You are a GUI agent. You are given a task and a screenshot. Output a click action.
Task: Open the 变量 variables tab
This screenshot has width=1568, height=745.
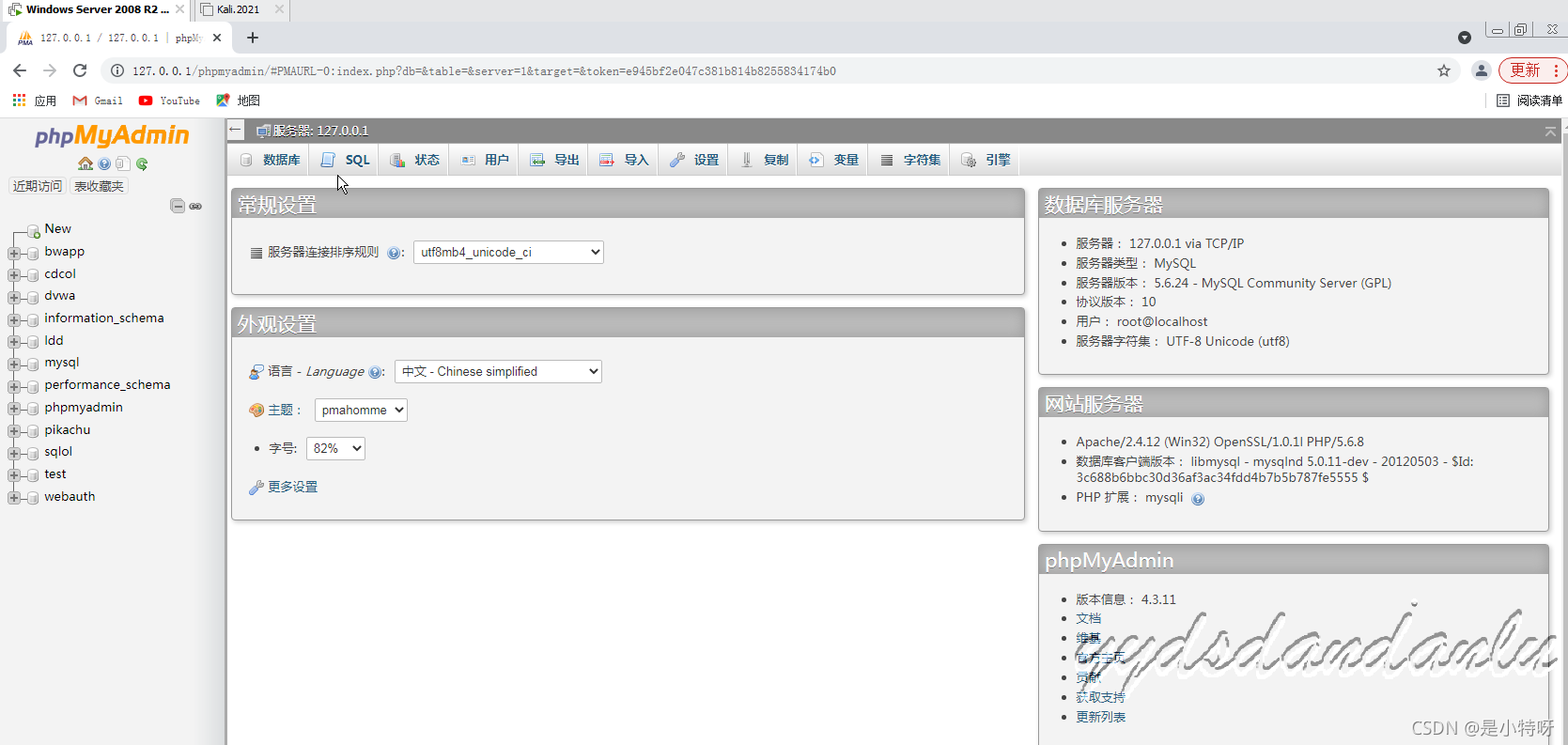[833, 160]
